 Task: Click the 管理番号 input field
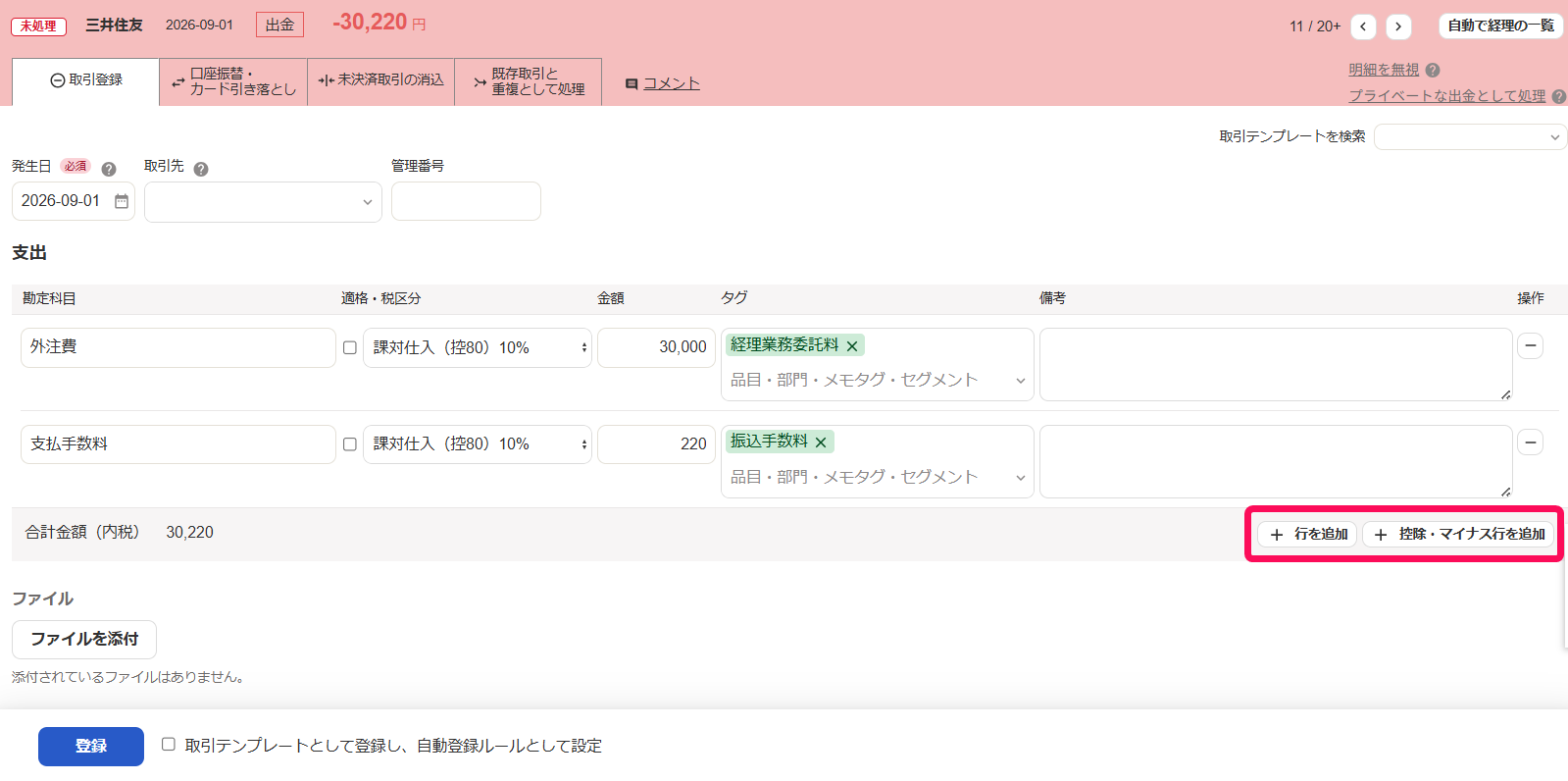pos(466,201)
